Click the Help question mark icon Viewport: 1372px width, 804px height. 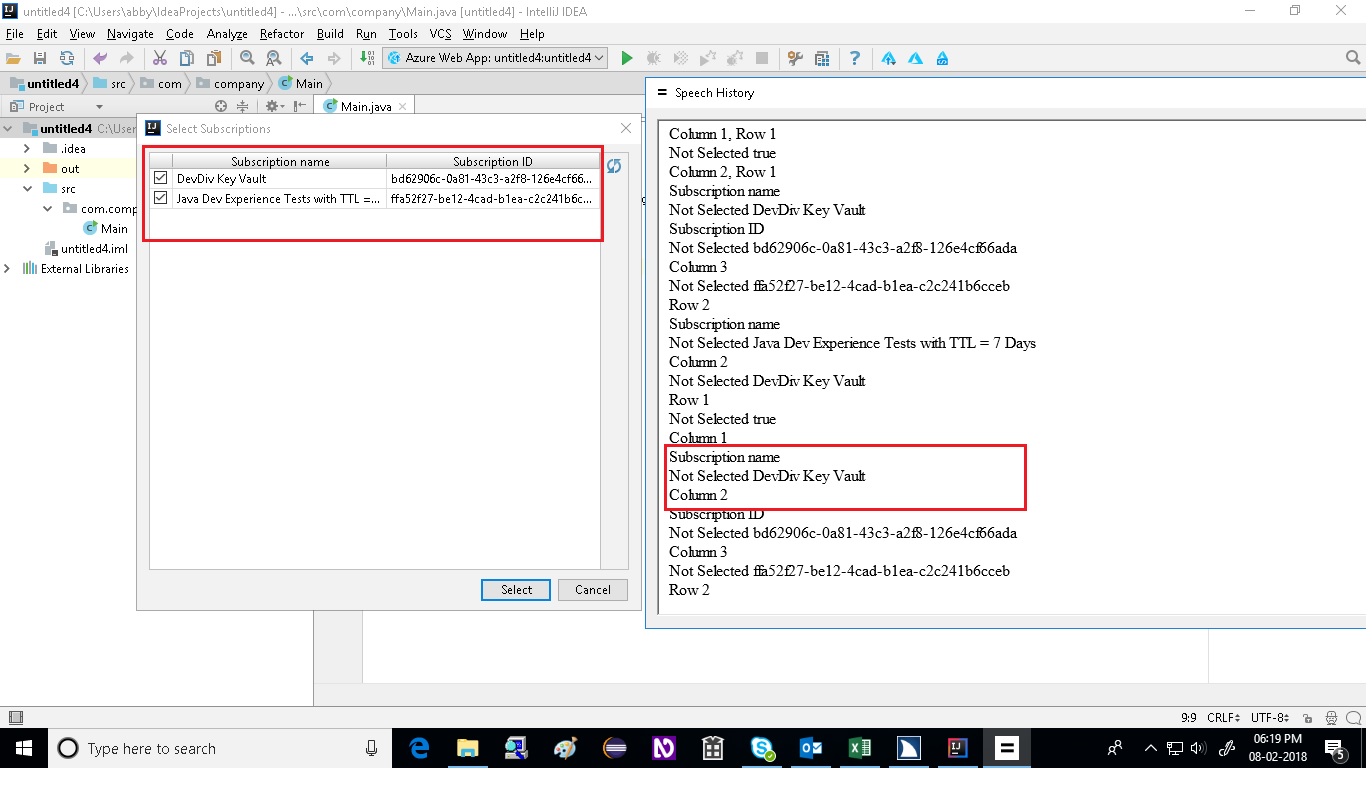tap(855, 58)
